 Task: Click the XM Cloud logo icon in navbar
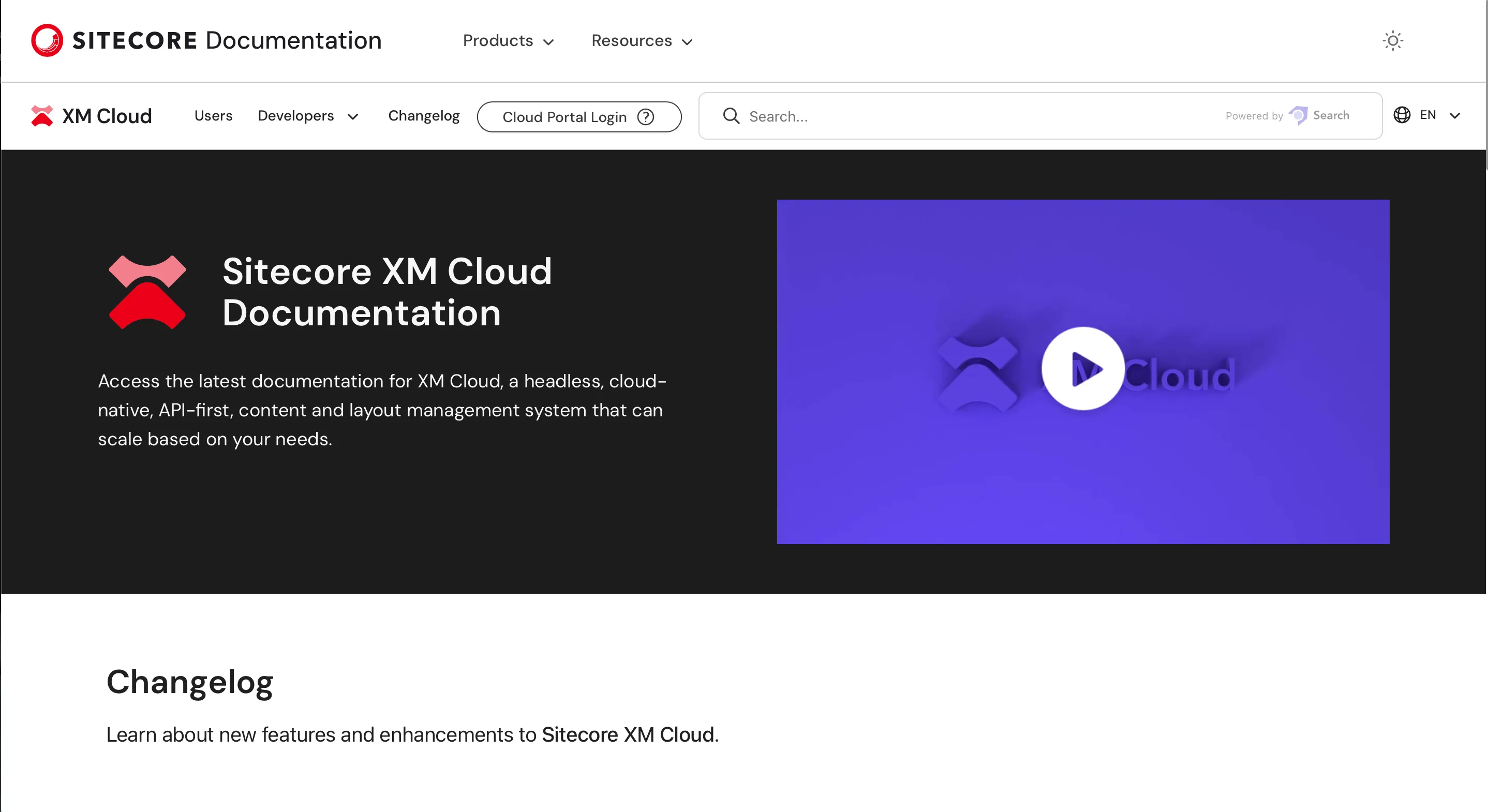(x=42, y=116)
